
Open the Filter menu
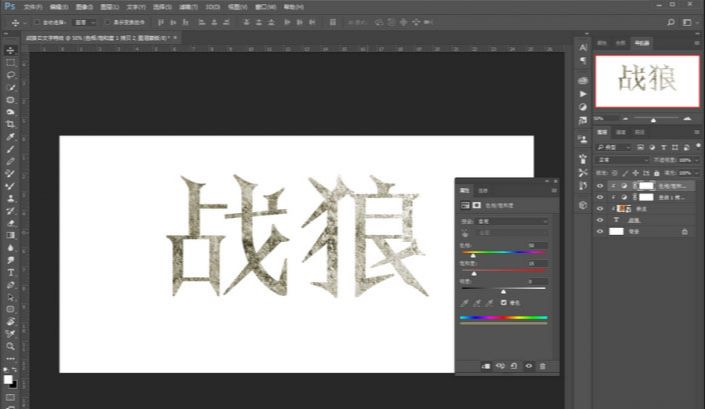[x=188, y=7]
